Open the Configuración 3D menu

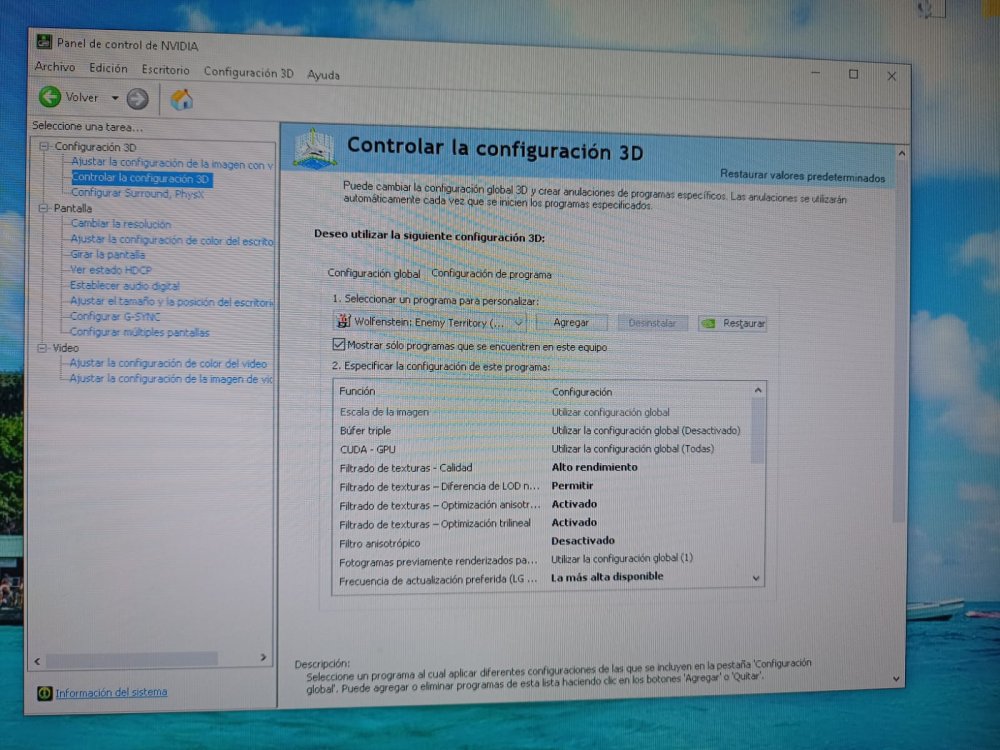coord(248,72)
